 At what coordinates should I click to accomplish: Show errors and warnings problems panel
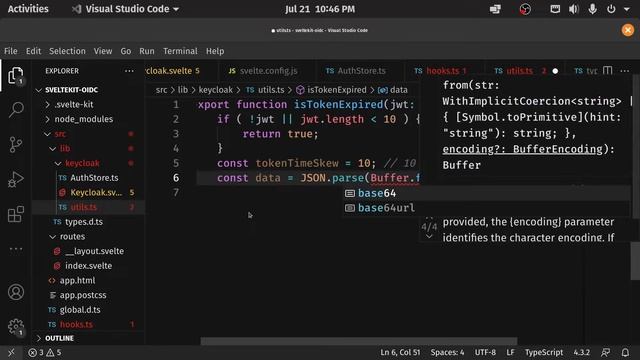point(45,353)
